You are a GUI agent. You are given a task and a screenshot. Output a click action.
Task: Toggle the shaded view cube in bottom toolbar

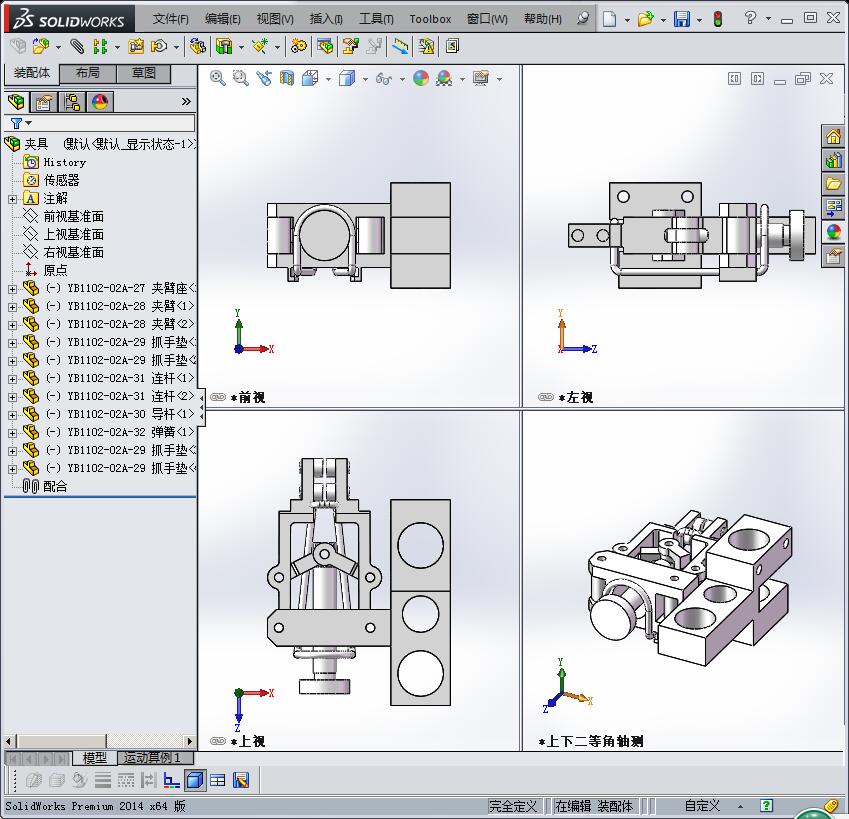pos(195,780)
